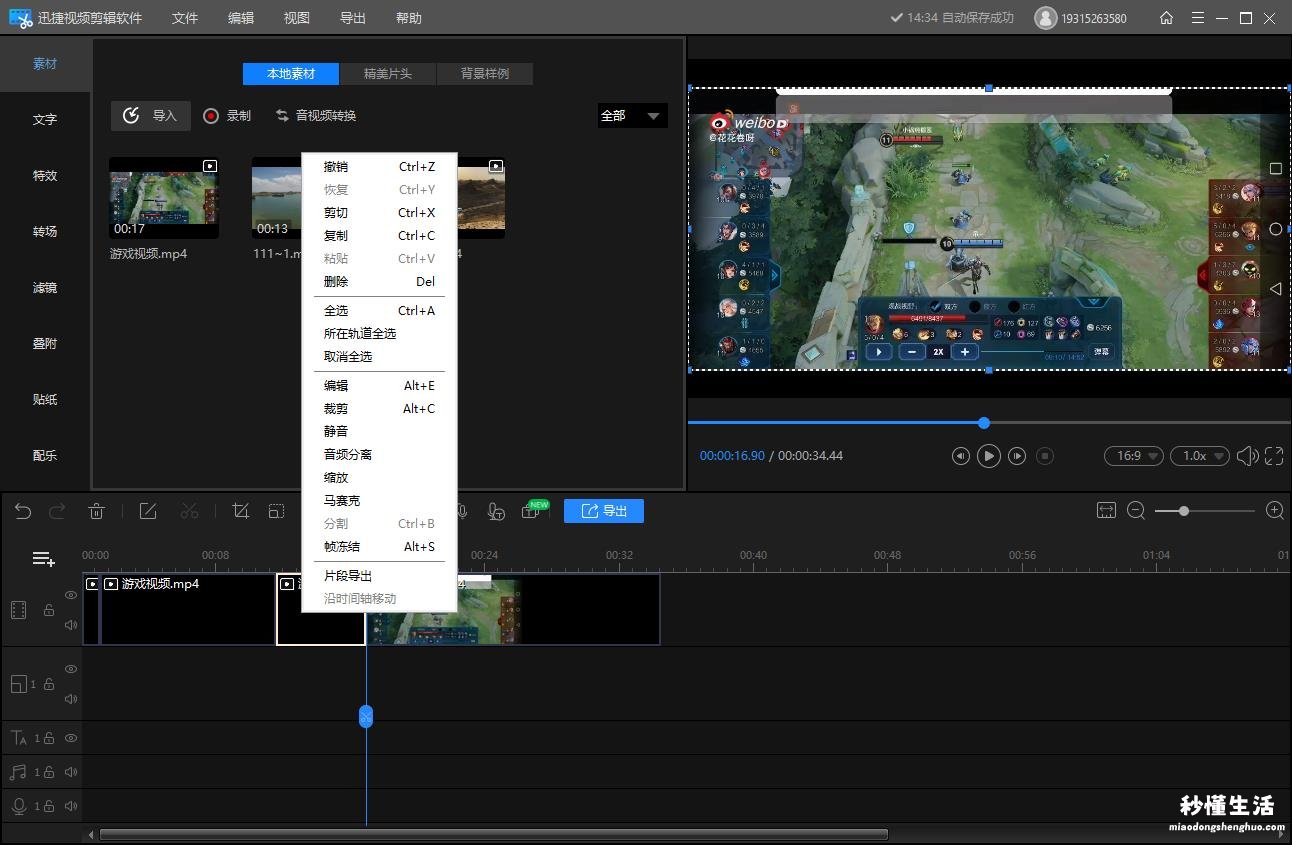The height and width of the screenshot is (845, 1292).
Task: Select 帧冻结 in the context menu
Action: (379, 546)
